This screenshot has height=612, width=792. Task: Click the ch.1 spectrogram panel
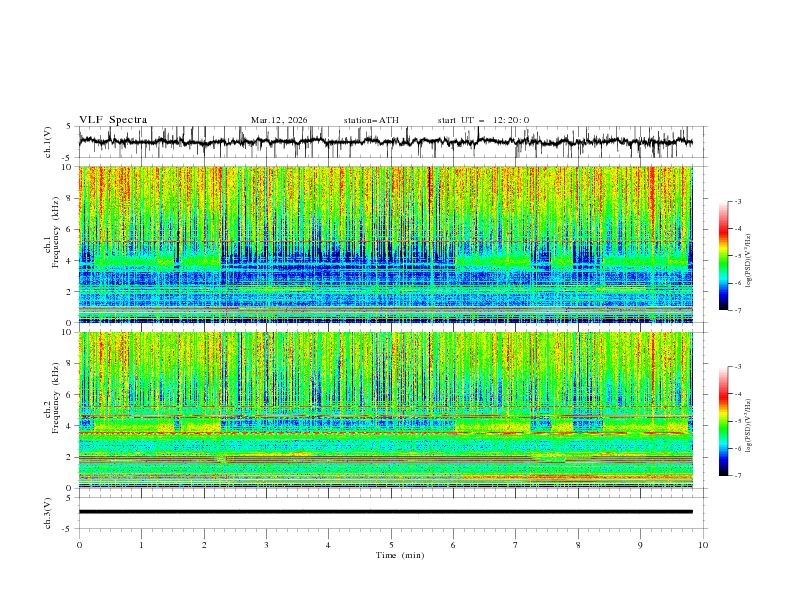(386, 244)
